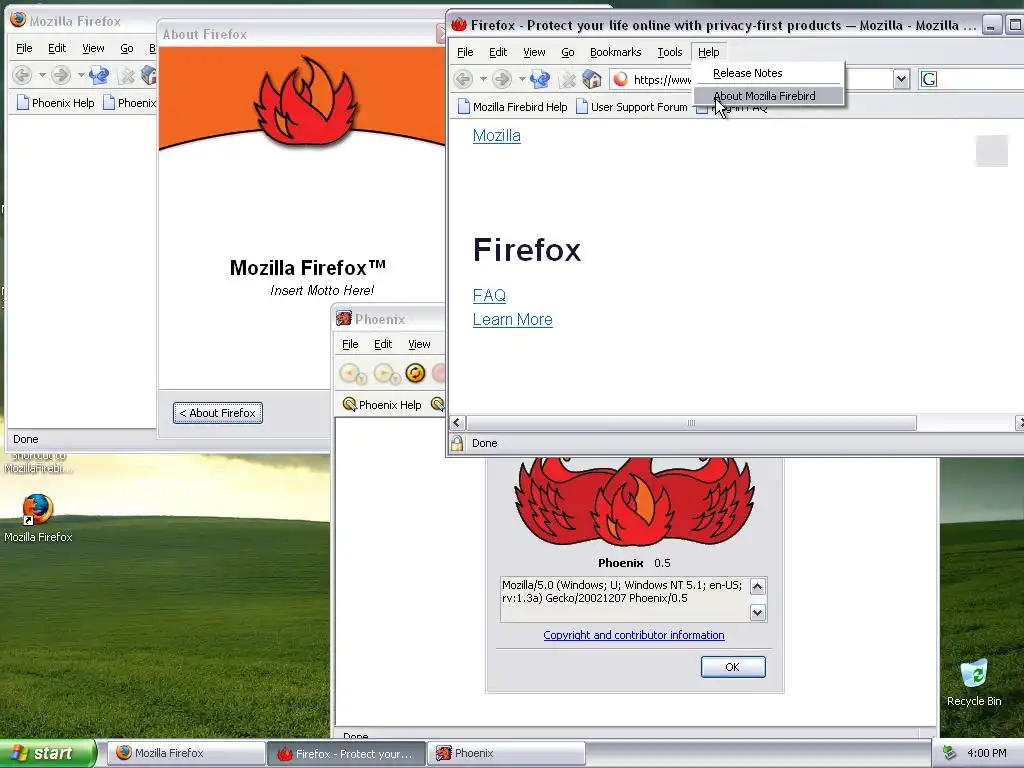Expand Forward history dropdown in Firebird window
1024x768 pixels.
pyautogui.click(x=522, y=80)
